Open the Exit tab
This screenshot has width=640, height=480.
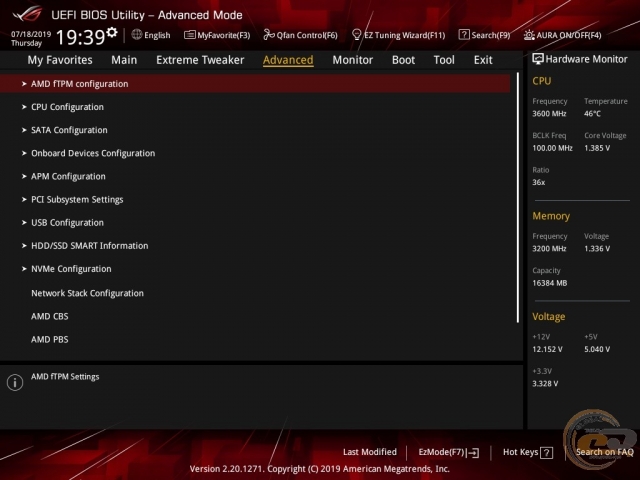coord(483,60)
